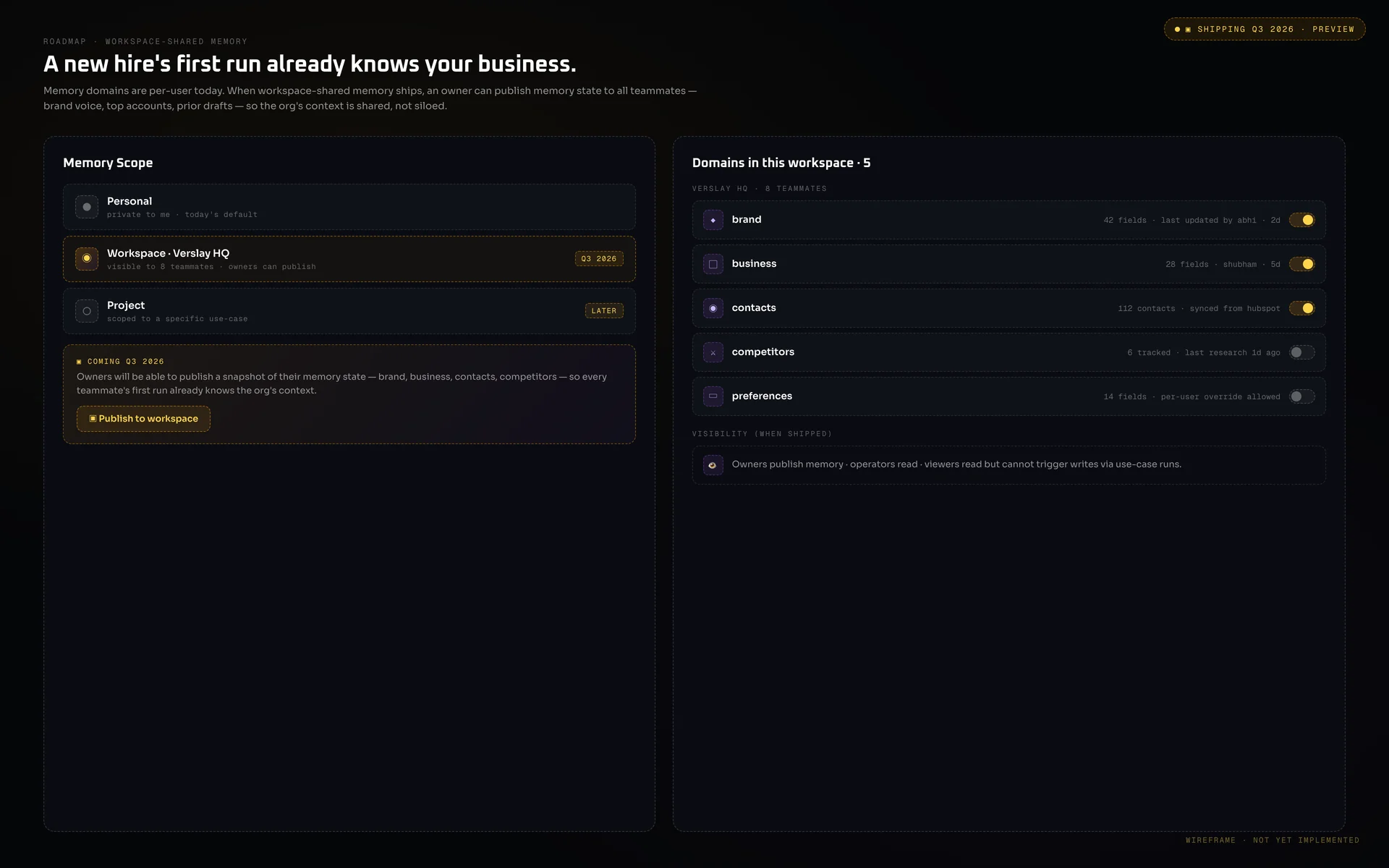
Task: Select the Project scope radio
Action: 87,311
